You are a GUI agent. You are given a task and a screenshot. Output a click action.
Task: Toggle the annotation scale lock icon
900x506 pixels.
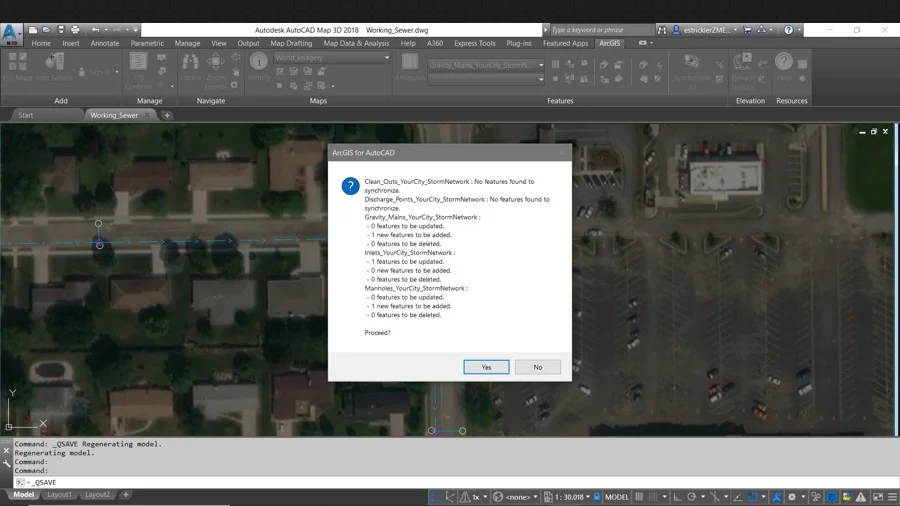coord(597,497)
